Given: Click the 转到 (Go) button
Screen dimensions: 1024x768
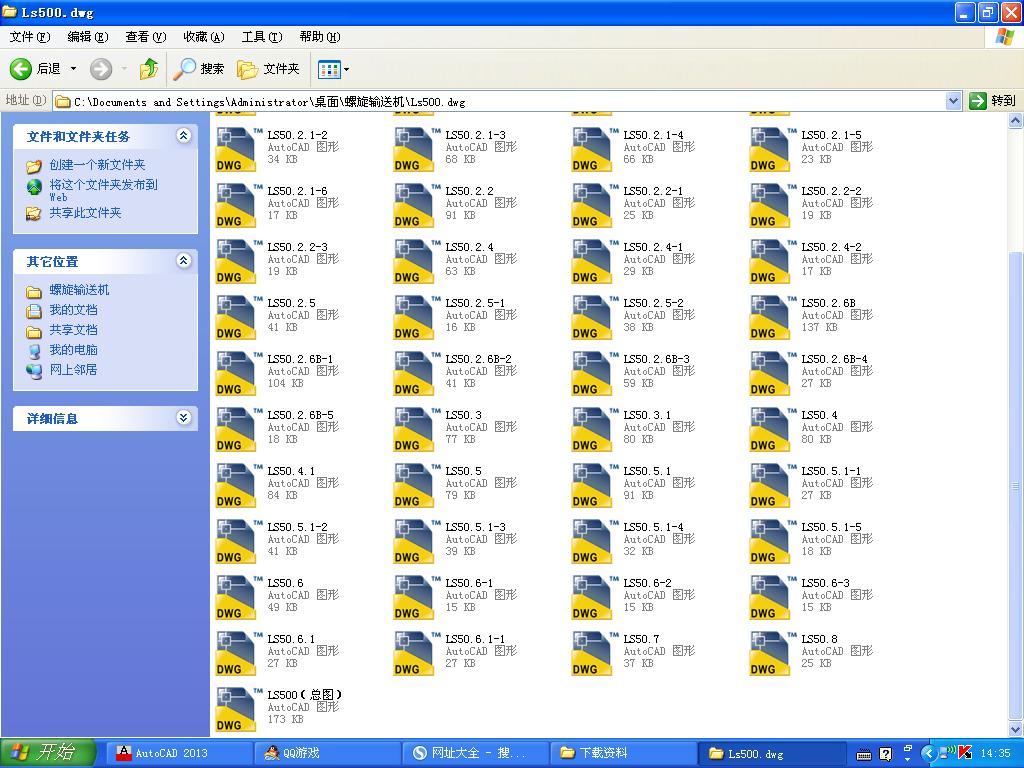Looking at the screenshot, I should (992, 101).
